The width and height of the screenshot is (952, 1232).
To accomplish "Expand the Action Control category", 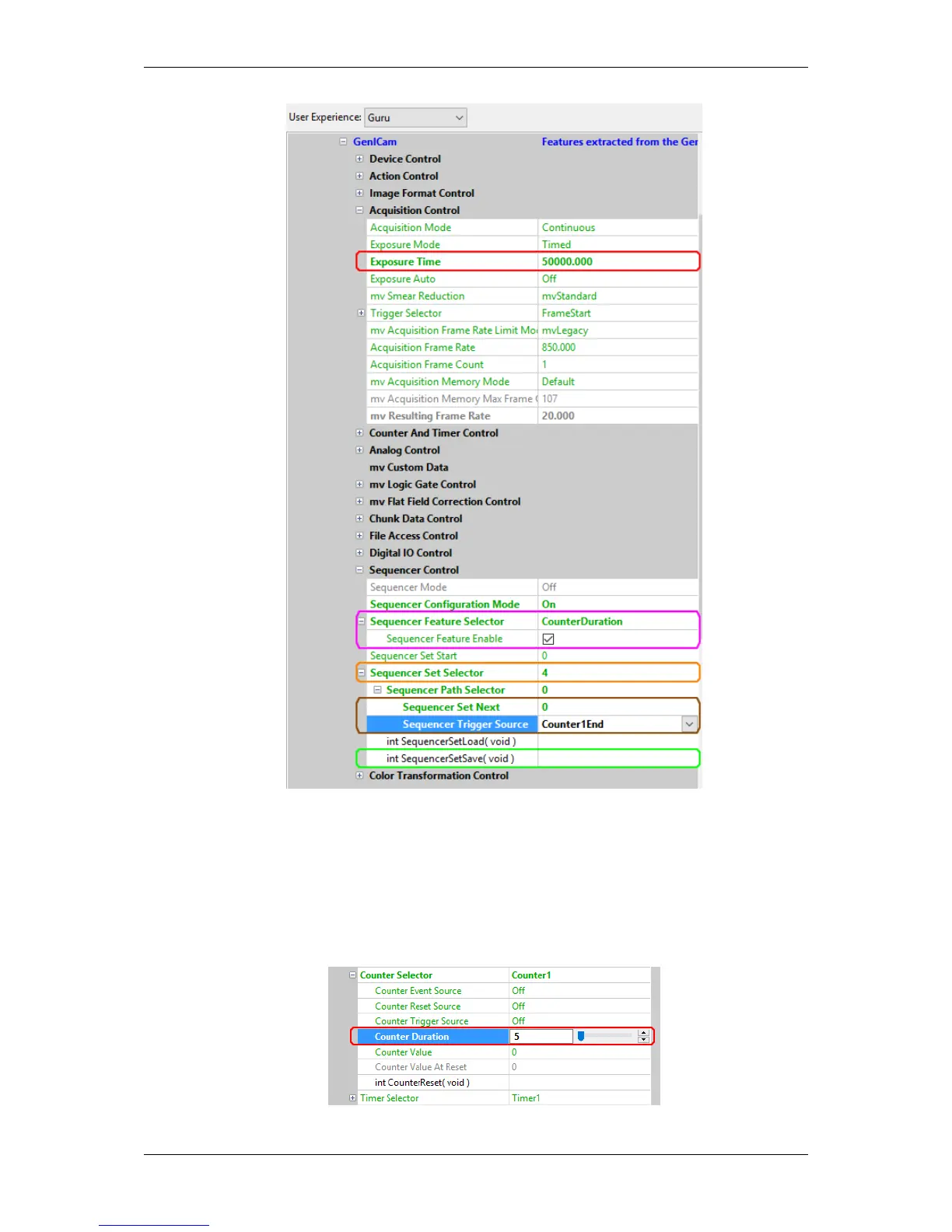I will 359,176.
